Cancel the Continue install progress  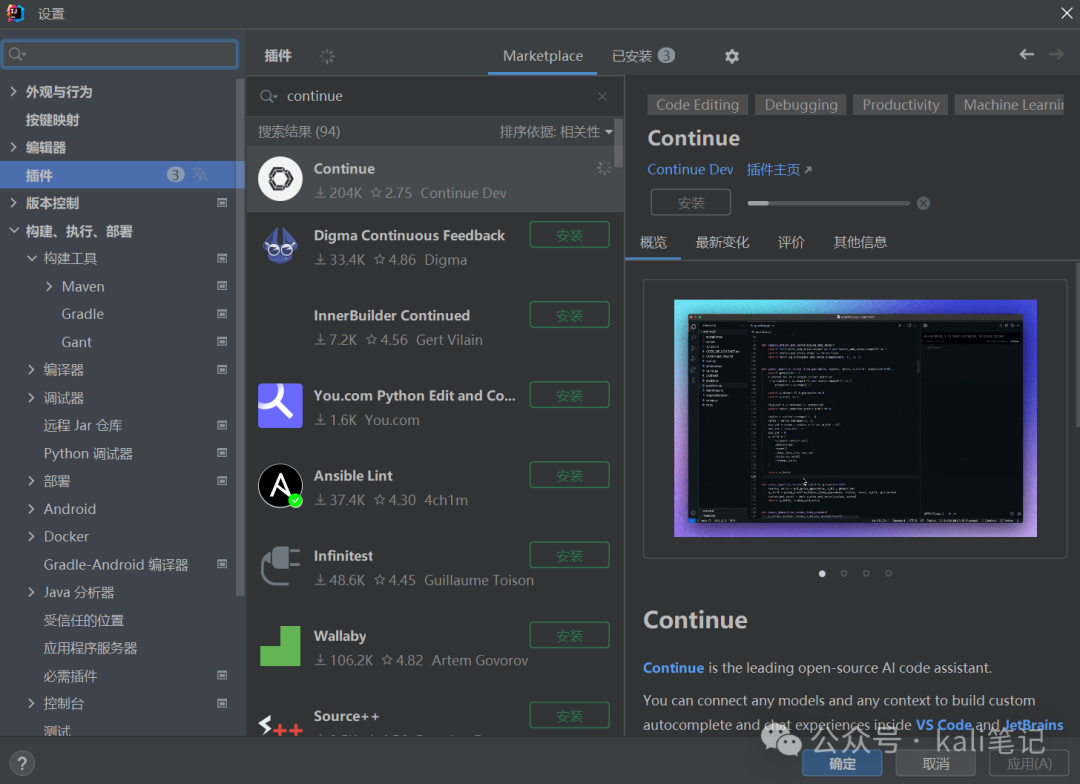924,203
